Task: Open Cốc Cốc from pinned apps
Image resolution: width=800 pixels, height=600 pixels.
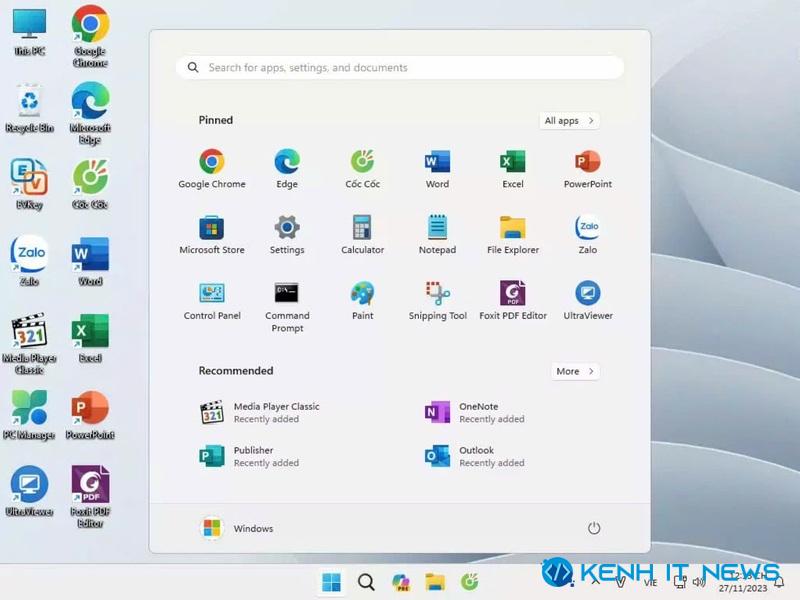Action: pos(362,169)
